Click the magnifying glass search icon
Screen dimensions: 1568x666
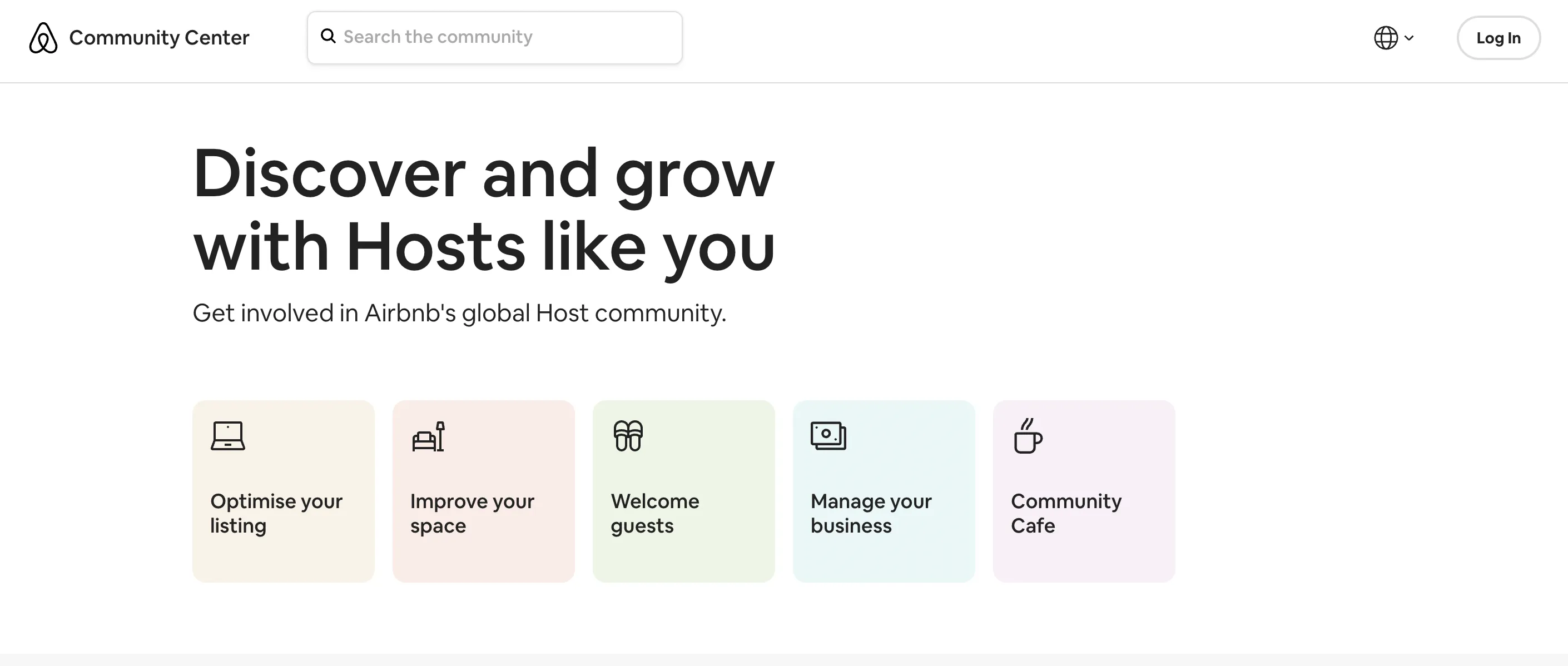pyautogui.click(x=328, y=37)
